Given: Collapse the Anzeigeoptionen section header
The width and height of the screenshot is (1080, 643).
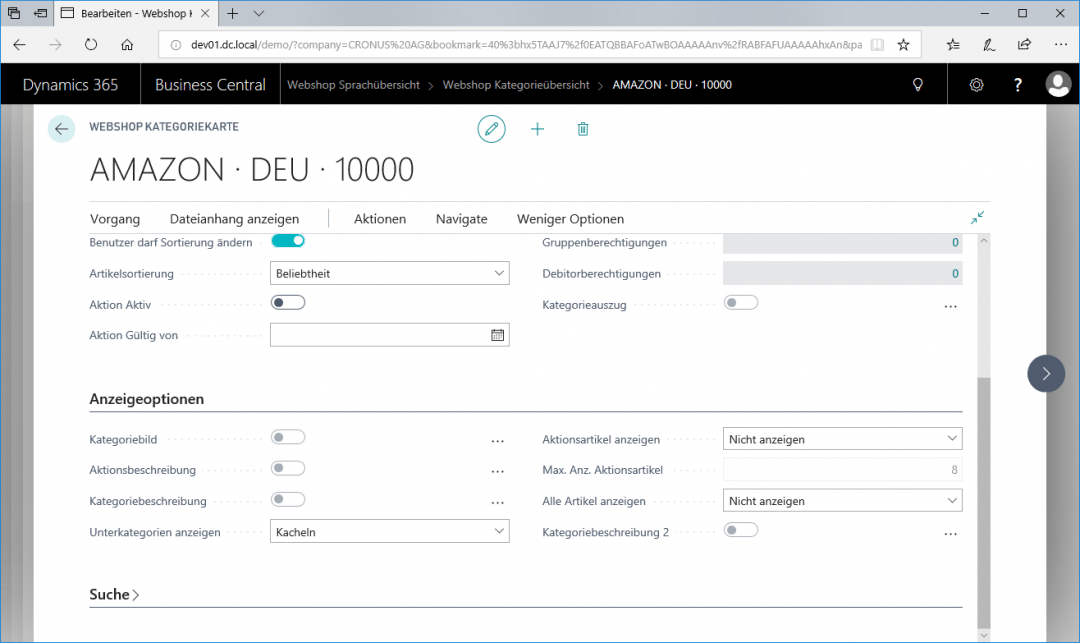Looking at the screenshot, I should (147, 399).
